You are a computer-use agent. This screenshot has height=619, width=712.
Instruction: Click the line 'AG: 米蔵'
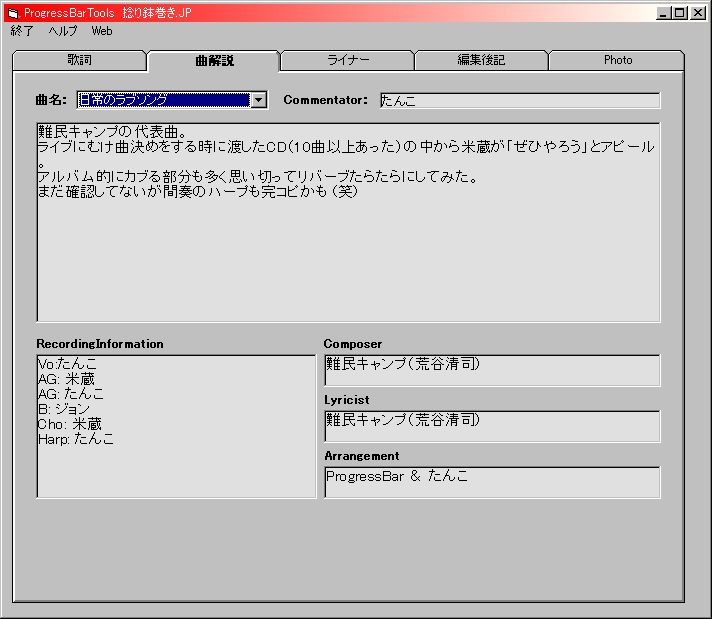[x=66, y=379]
